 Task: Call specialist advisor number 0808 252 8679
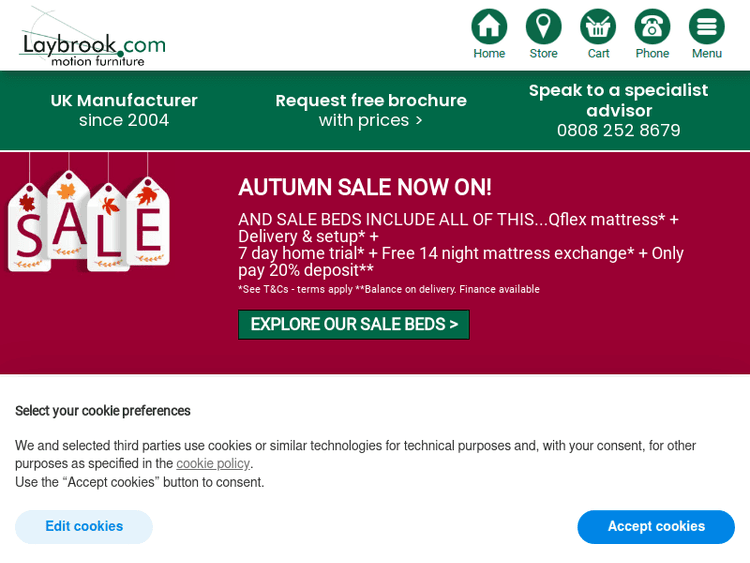(618, 130)
